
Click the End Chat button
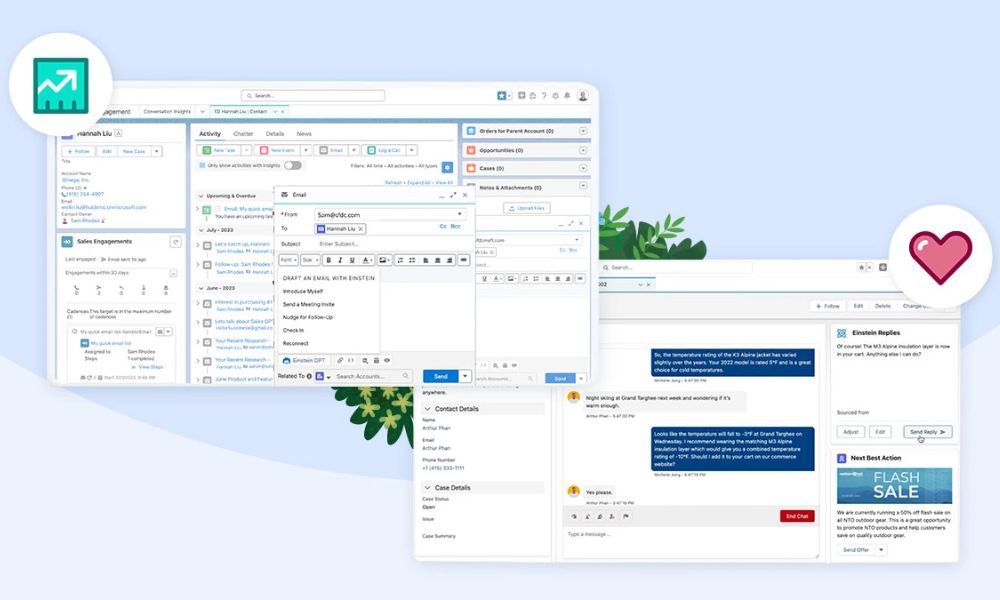[x=797, y=516]
